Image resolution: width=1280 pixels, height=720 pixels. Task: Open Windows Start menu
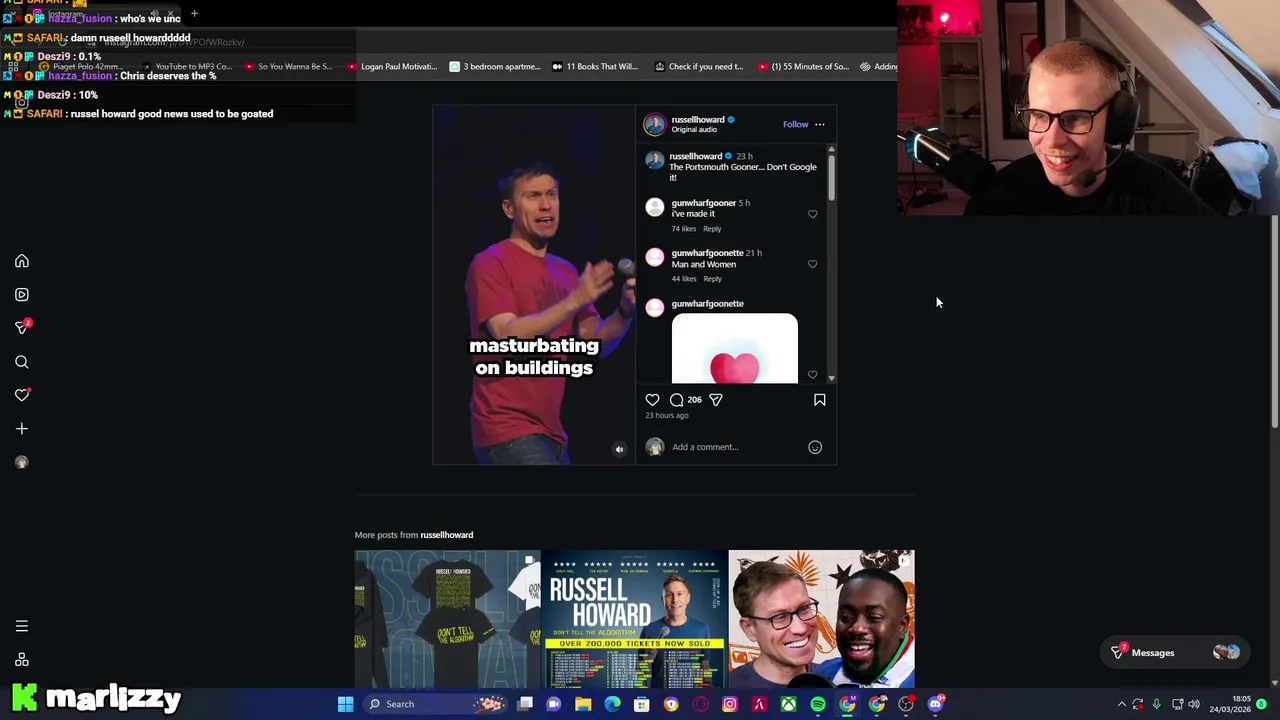pyautogui.click(x=345, y=704)
